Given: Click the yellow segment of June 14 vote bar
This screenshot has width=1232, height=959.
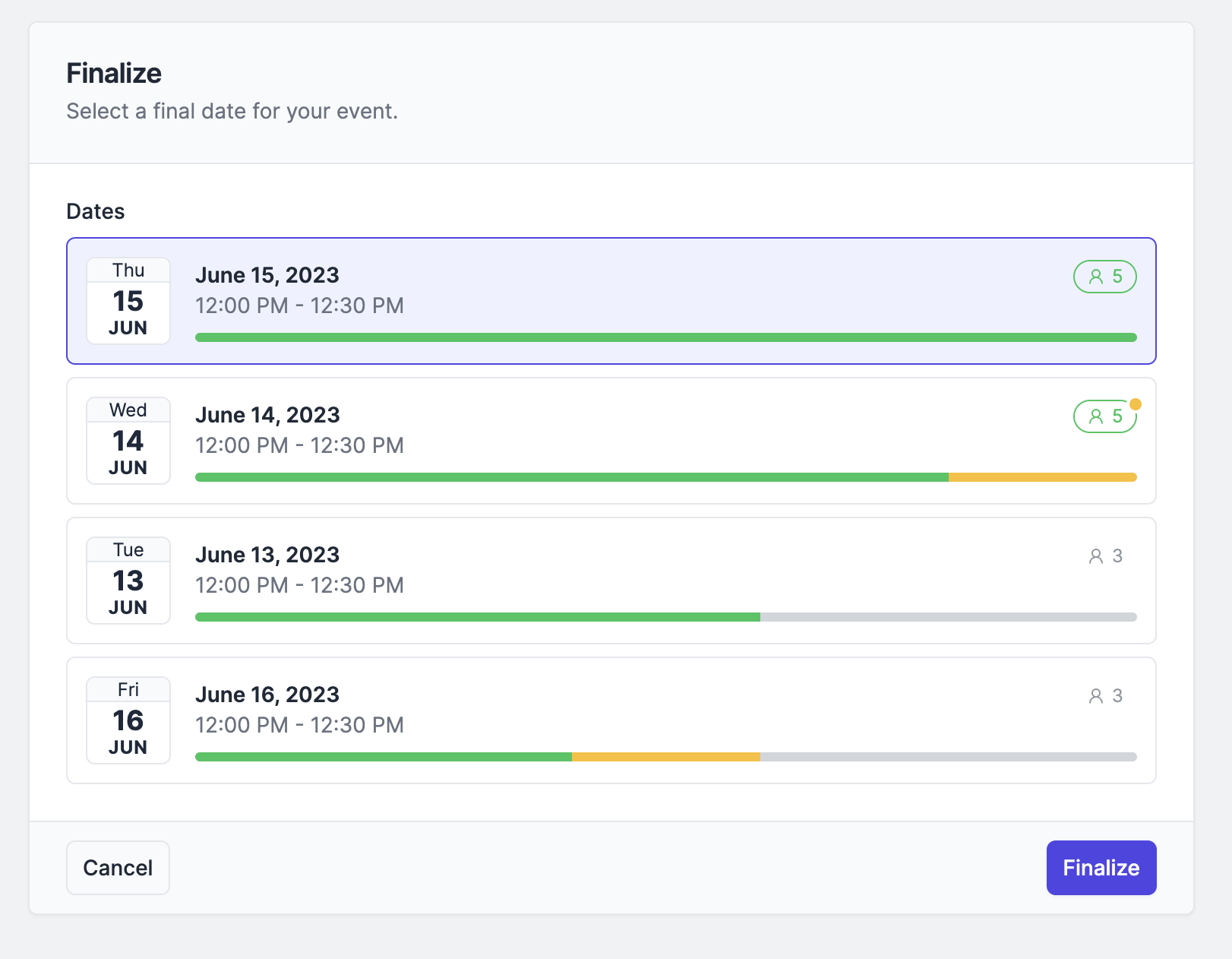Looking at the screenshot, I should point(1042,477).
